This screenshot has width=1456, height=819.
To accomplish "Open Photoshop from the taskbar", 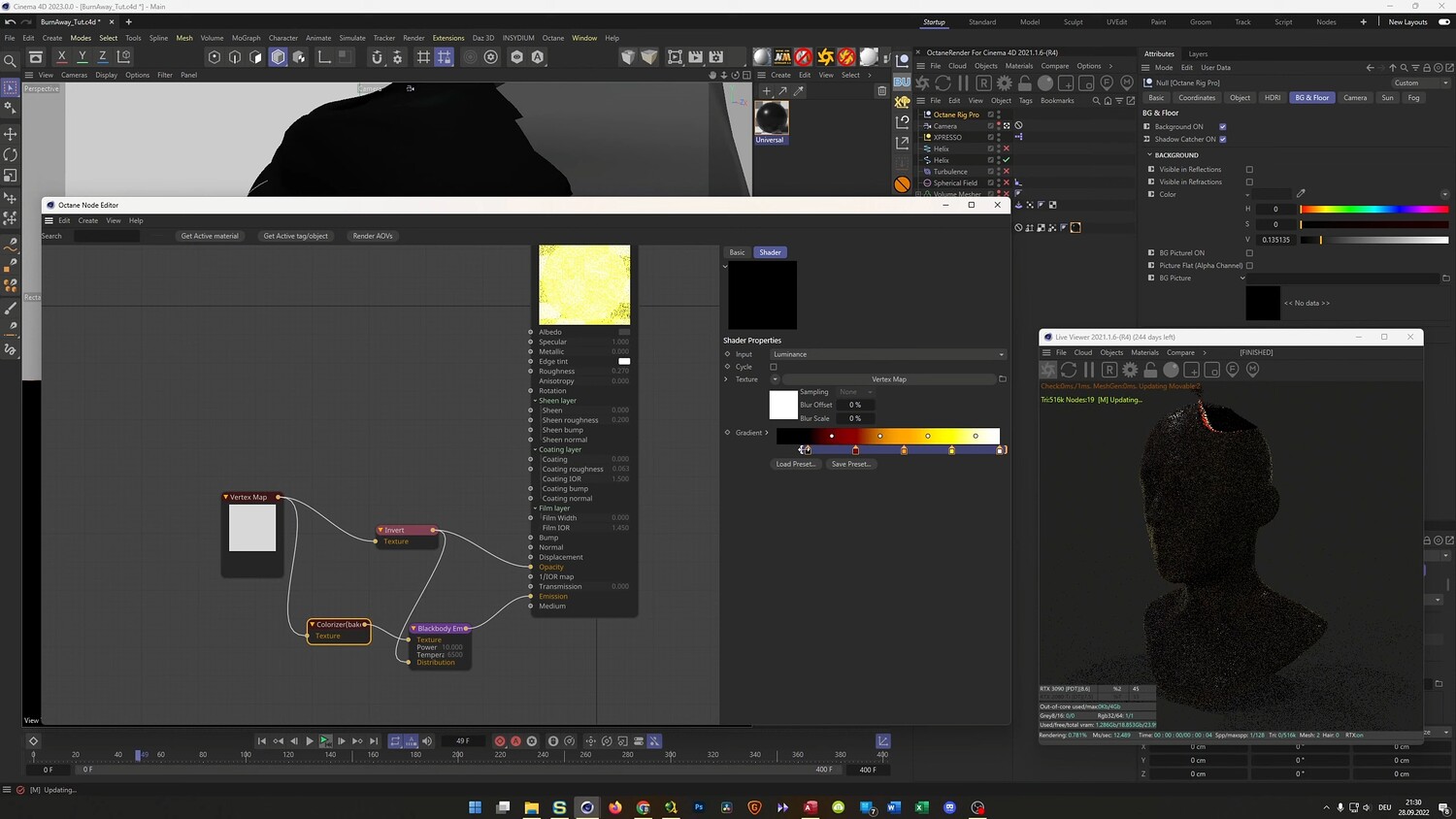I will pyautogui.click(x=699, y=807).
